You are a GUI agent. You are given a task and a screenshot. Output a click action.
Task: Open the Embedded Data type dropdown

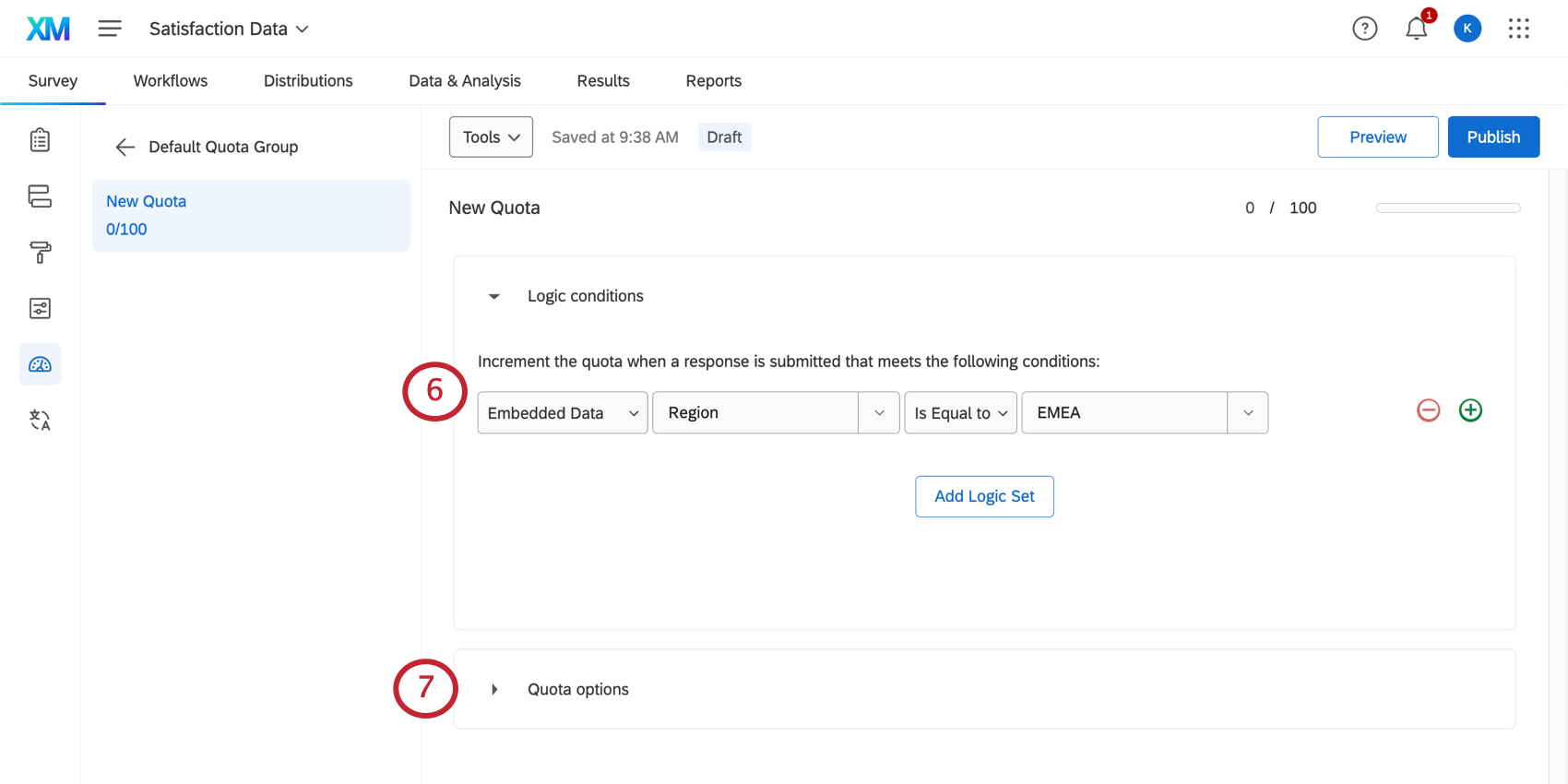click(x=562, y=413)
